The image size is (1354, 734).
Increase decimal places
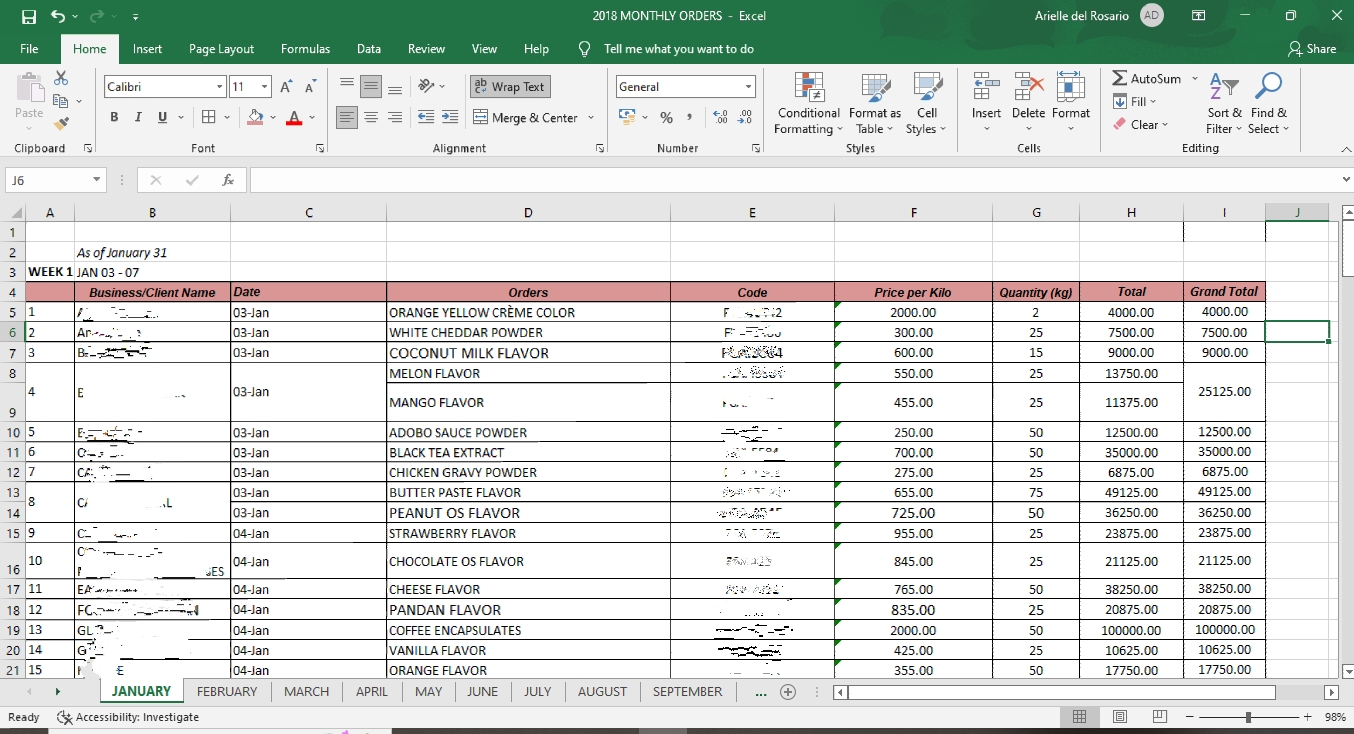720,117
